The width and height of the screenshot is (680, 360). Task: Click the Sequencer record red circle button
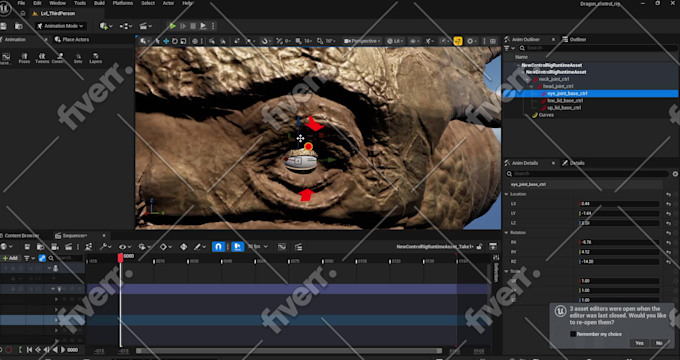click(x=8, y=350)
